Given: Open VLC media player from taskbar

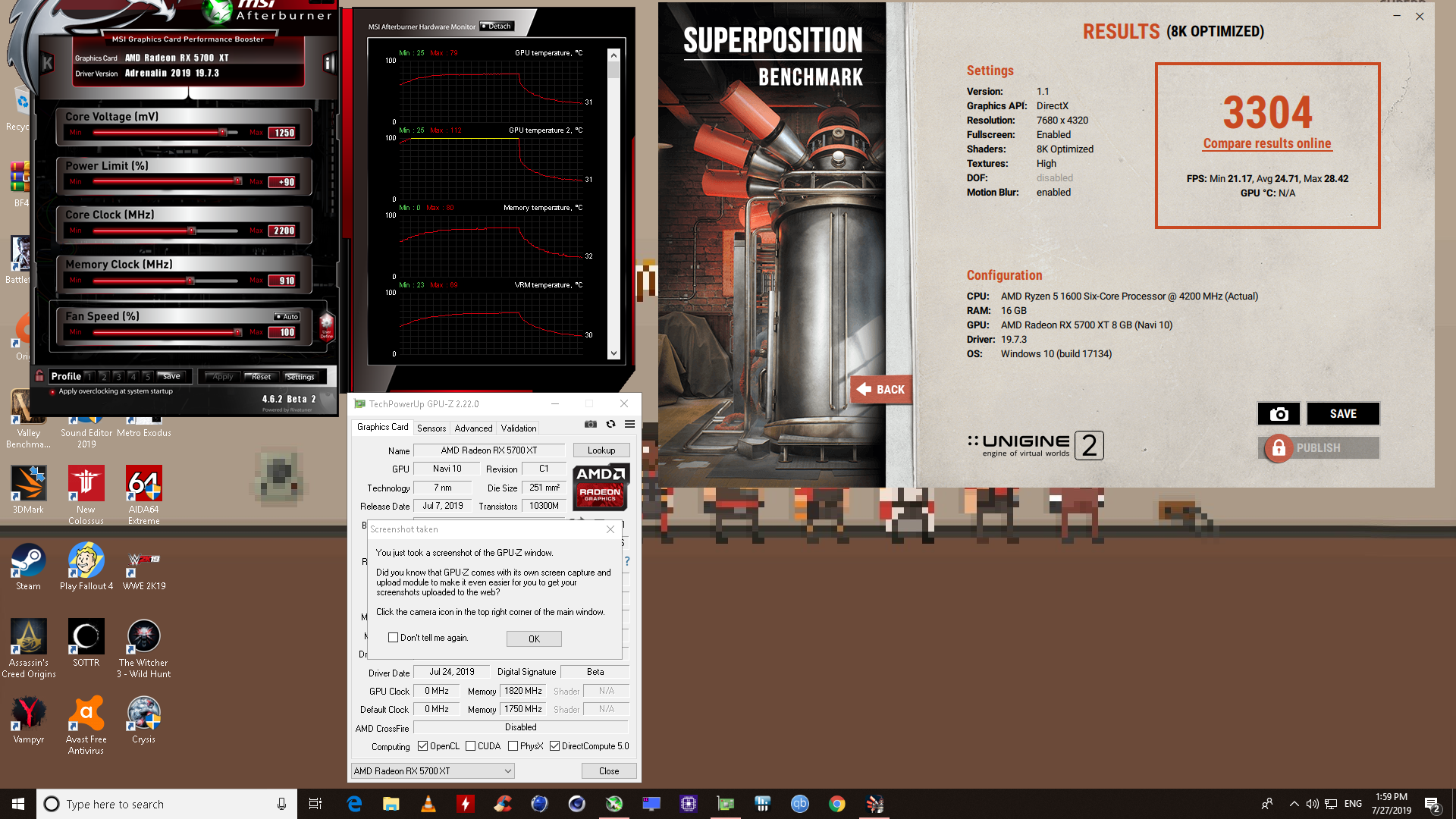Looking at the screenshot, I should tap(428, 804).
